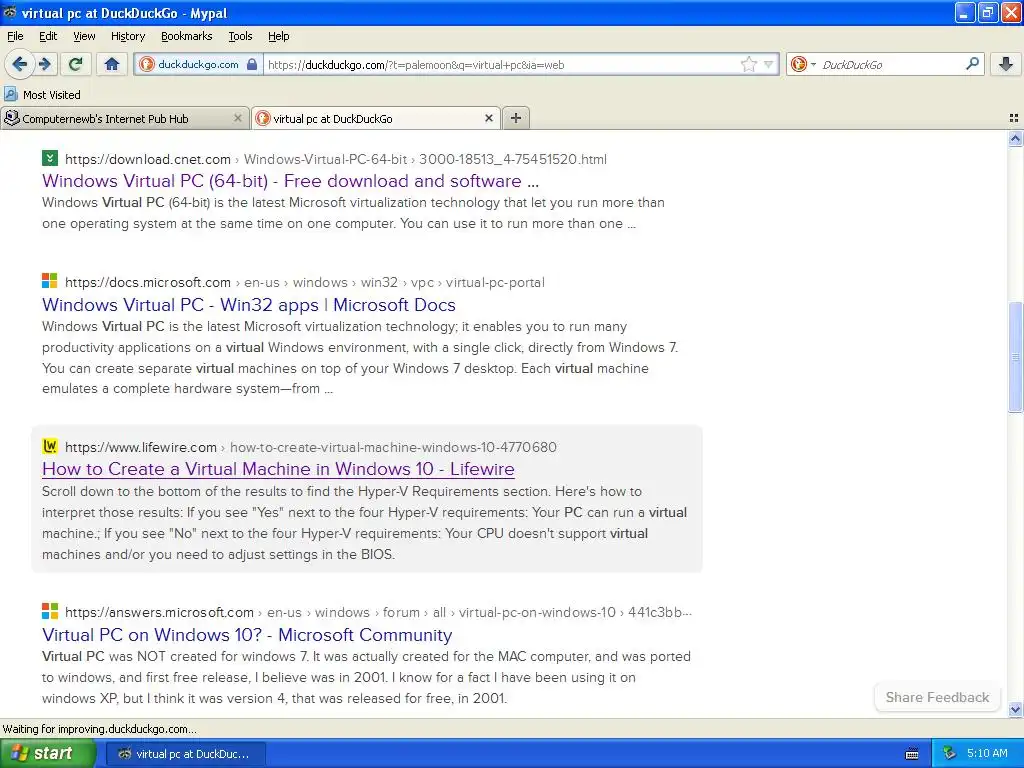Click the keyboard icon in system tray

[x=912, y=754]
